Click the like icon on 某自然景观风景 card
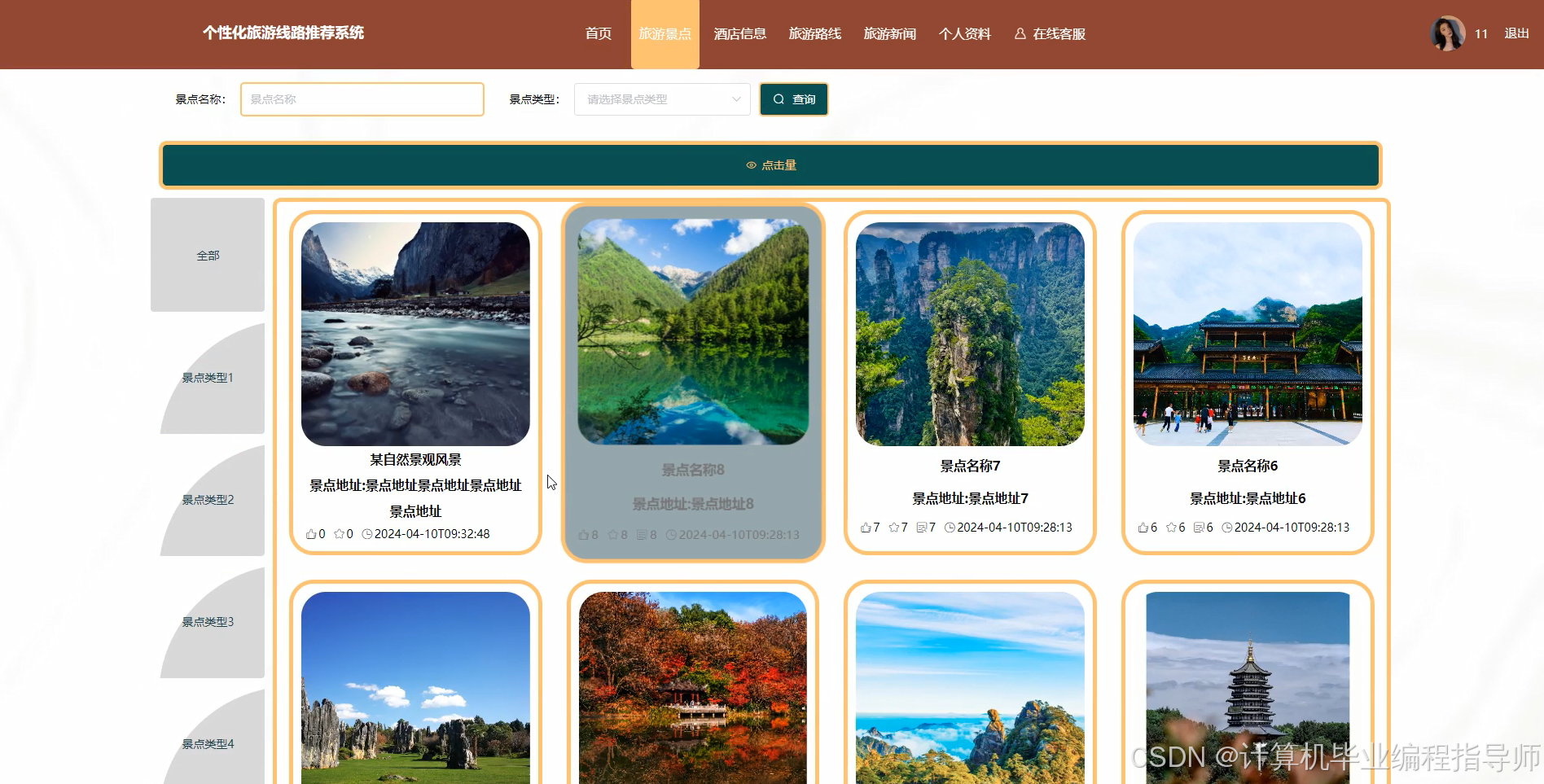Viewport: 1544px width, 784px height. [x=311, y=534]
